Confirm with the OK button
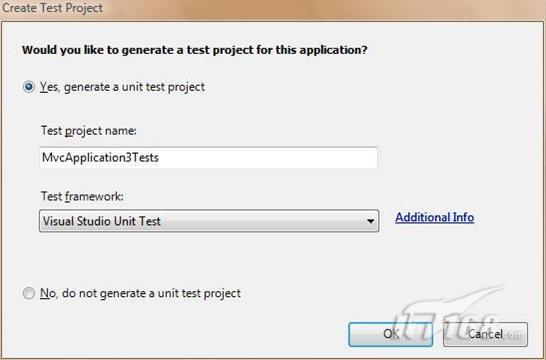 [391, 334]
